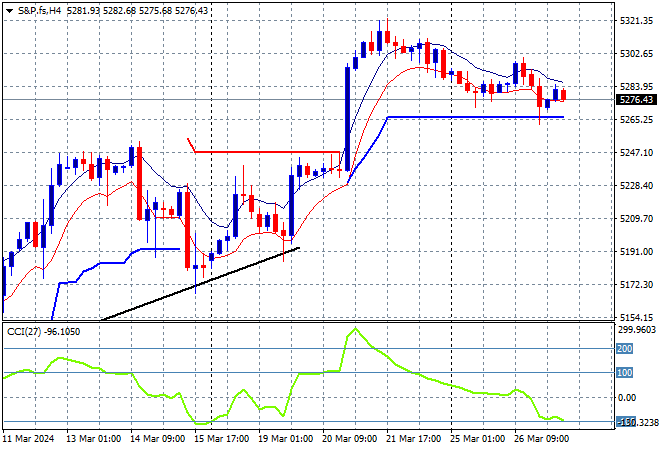Click the 5321.35 price scale label
Screen dimensions: 660x450
[637, 20]
